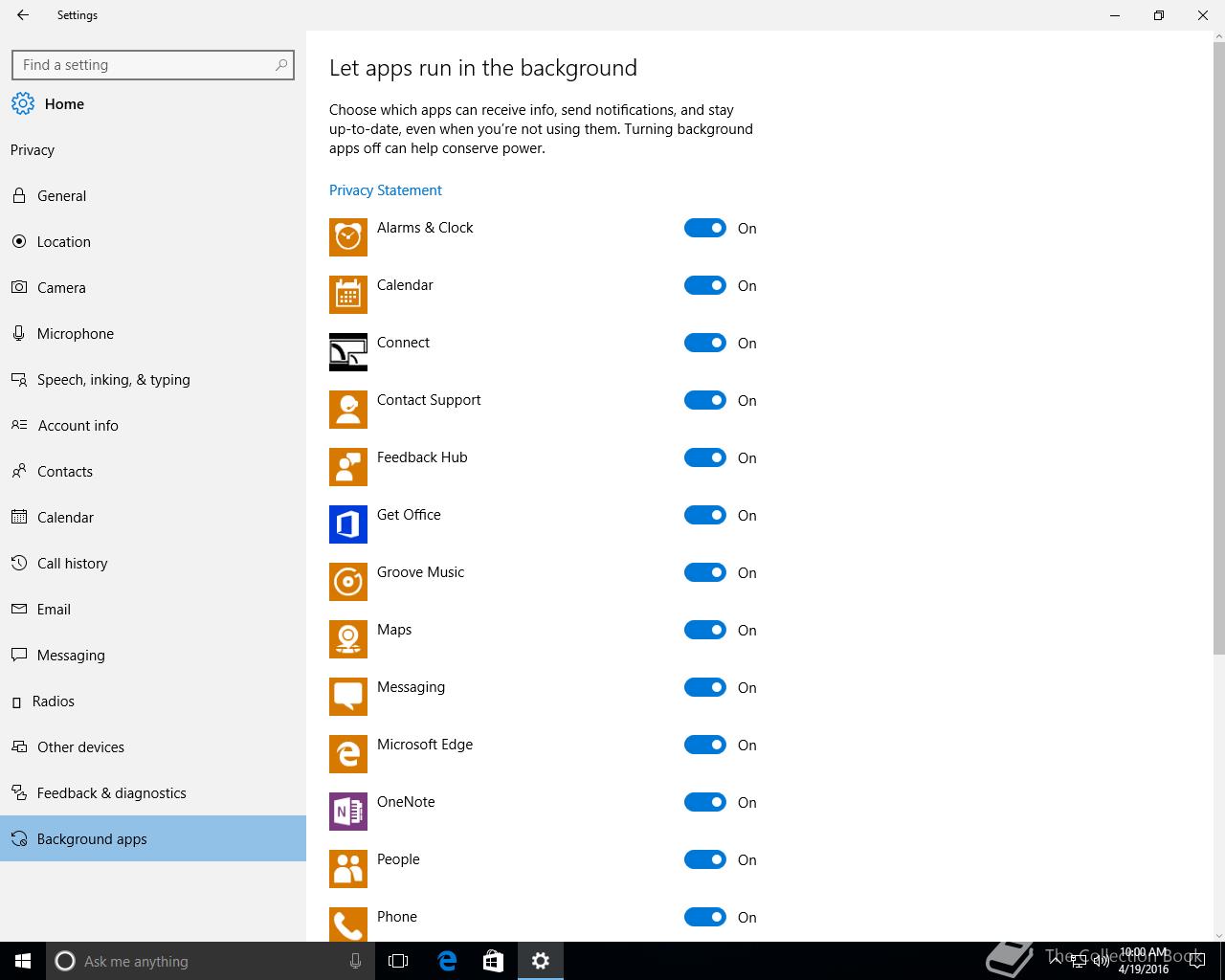Open Other devices settings
The width and height of the screenshot is (1225, 980).
tap(153, 746)
